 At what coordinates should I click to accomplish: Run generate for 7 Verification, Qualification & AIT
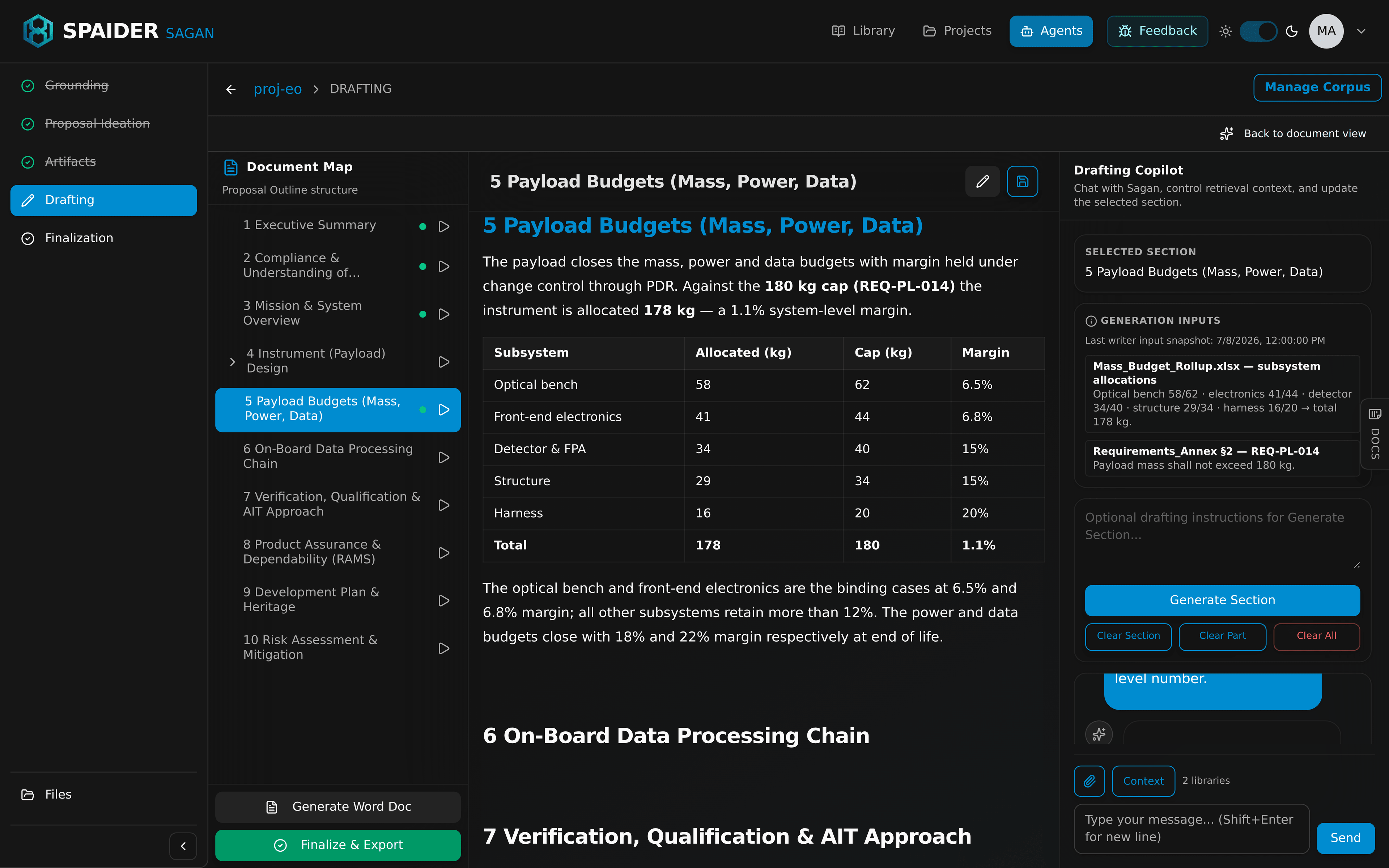pos(444,505)
